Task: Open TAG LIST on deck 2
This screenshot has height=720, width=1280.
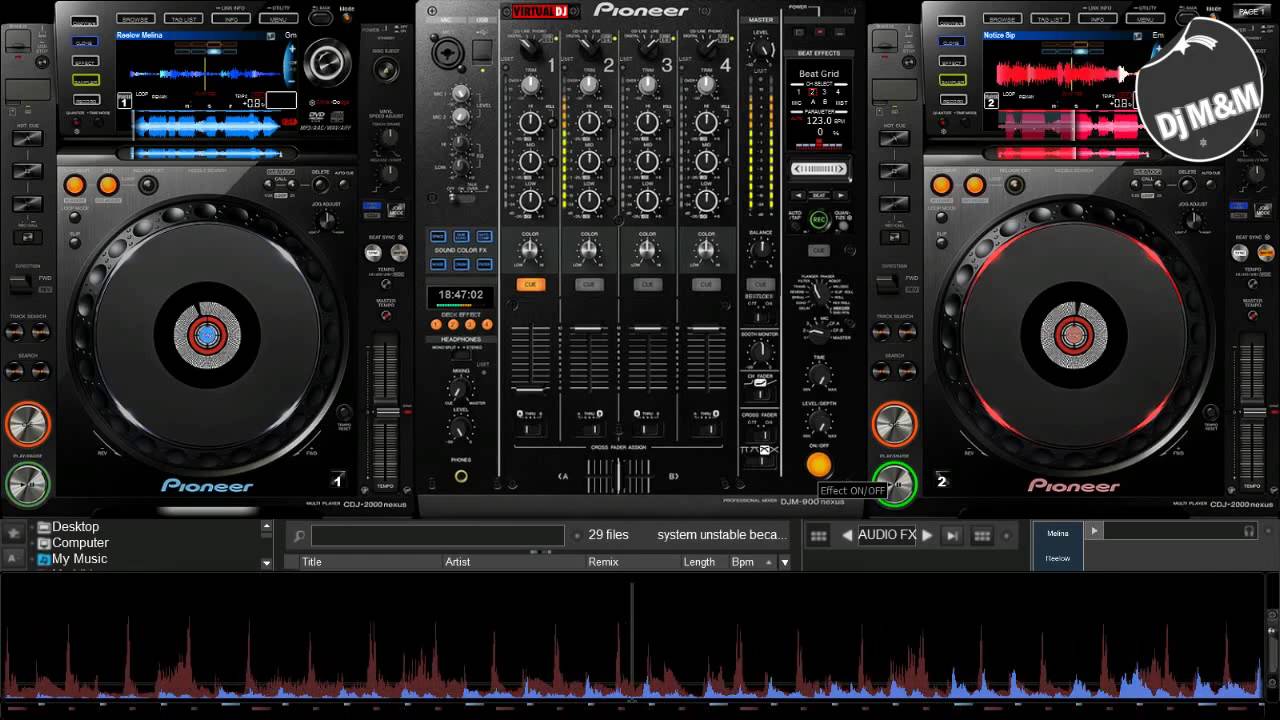Action: 1048,18
